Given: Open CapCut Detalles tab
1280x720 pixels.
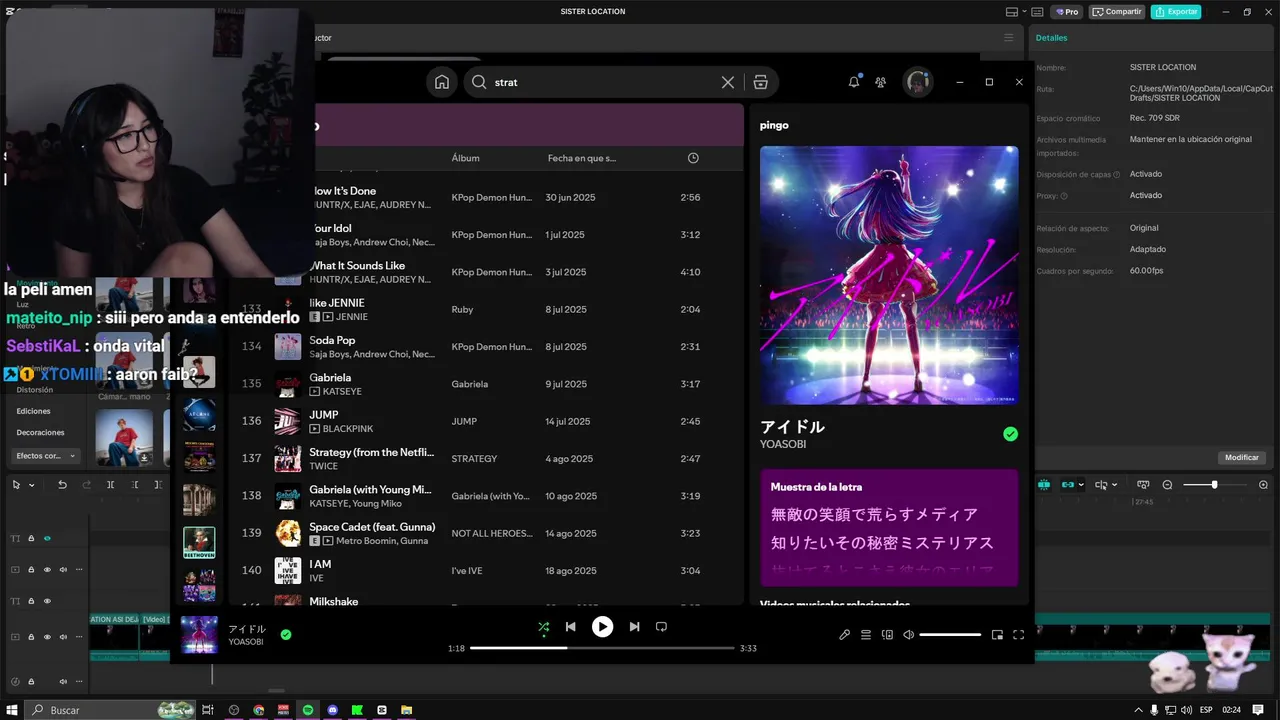Looking at the screenshot, I should click(1051, 37).
